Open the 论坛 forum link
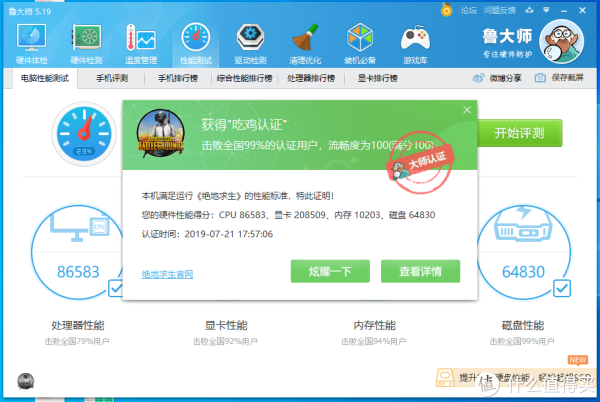 coord(468,10)
